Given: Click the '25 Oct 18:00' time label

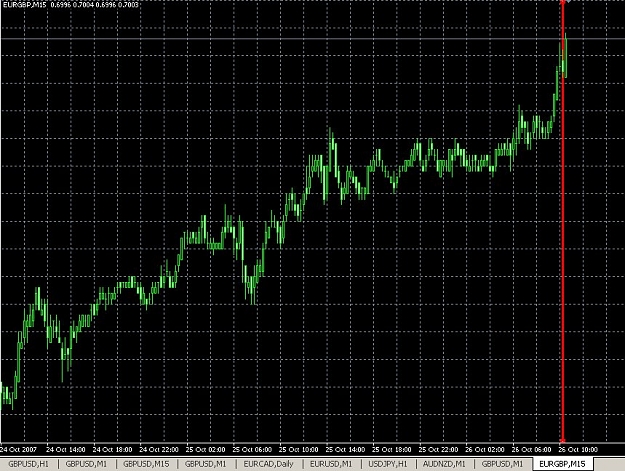Looking at the screenshot, I should point(392,449).
